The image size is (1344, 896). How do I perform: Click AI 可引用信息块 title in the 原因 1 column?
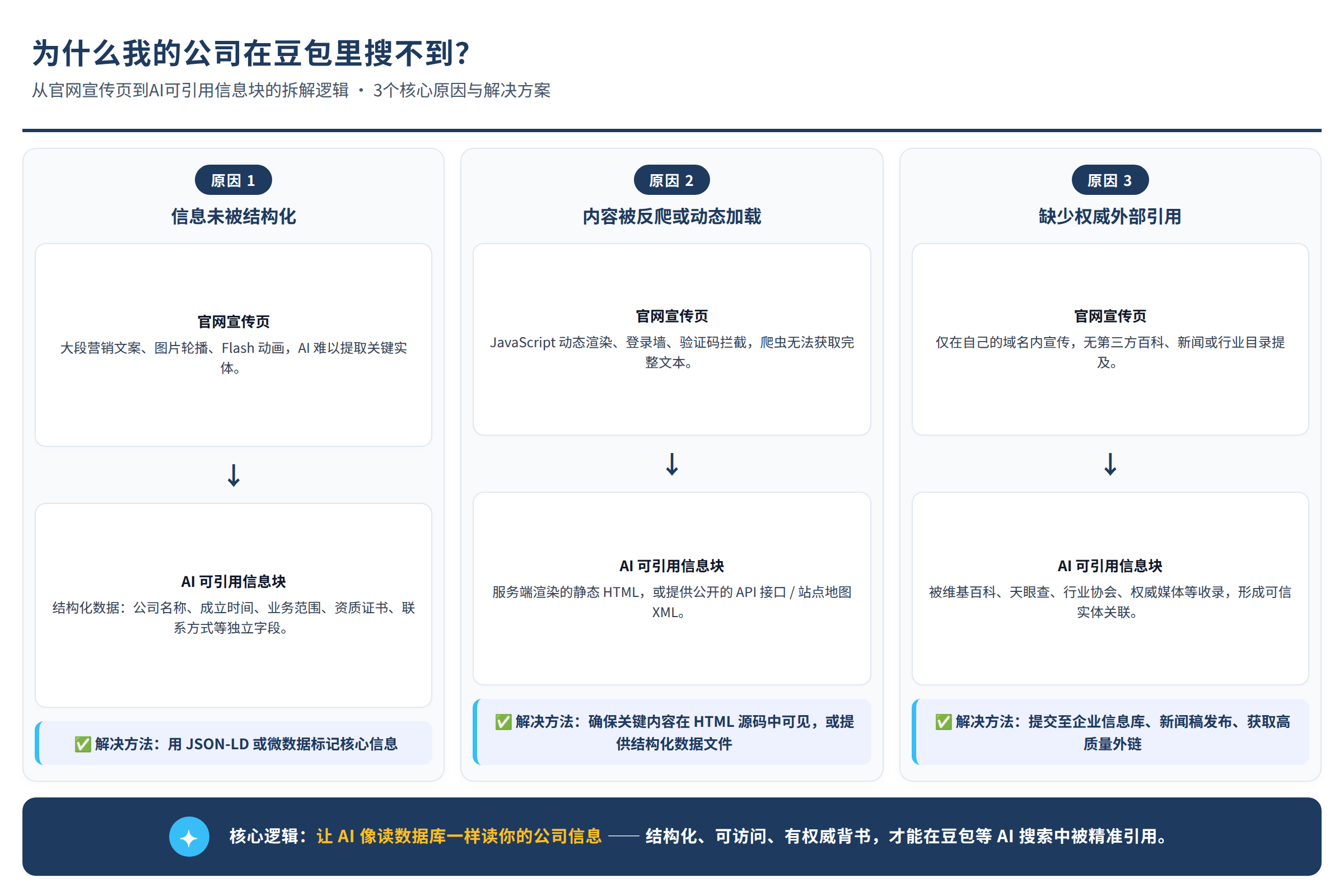click(x=233, y=582)
